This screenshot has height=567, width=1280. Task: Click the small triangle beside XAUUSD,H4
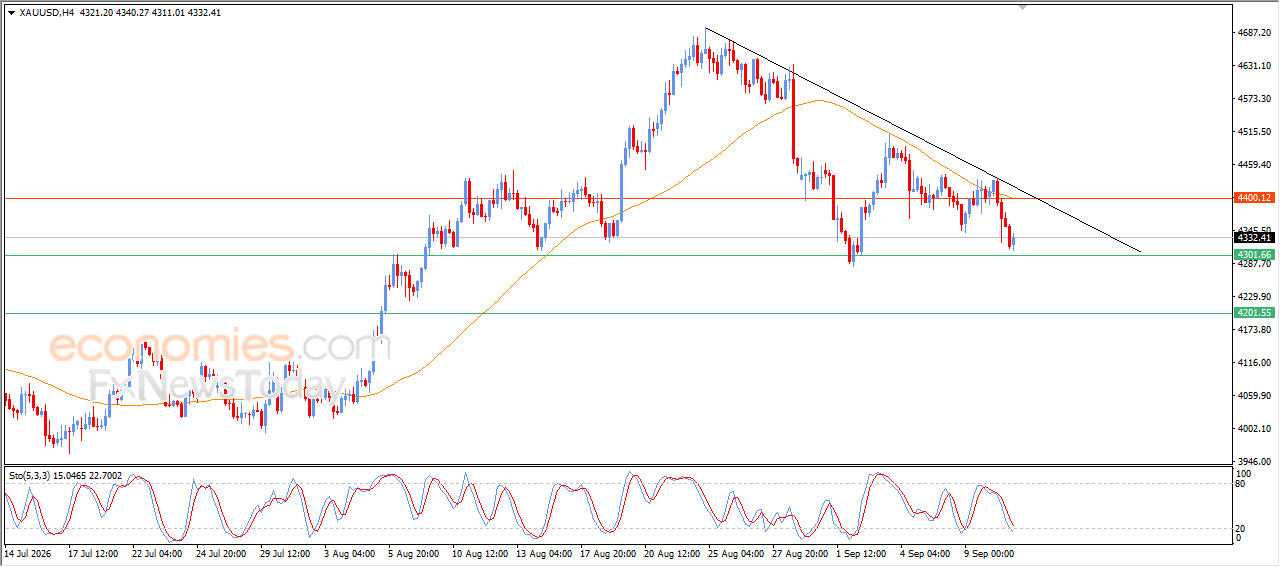(12, 12)
